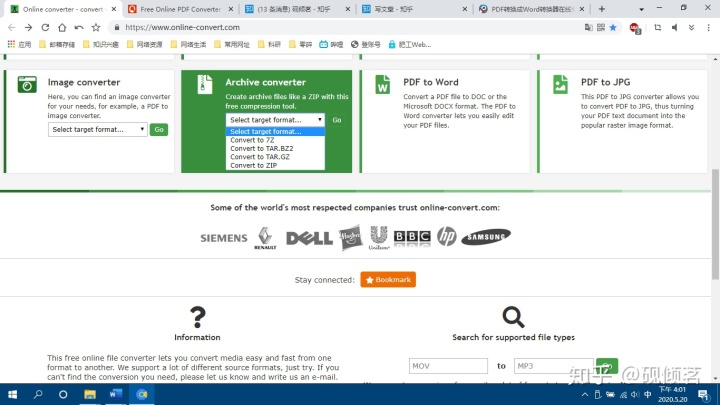
Task: Click the MP3 target format field
Action: 553,366
